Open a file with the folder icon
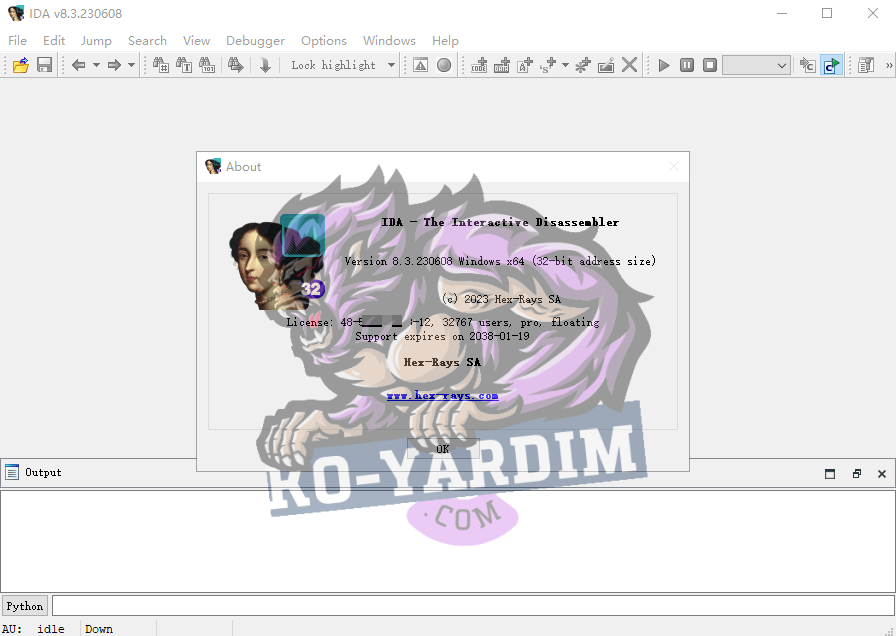 click(21, 65)
